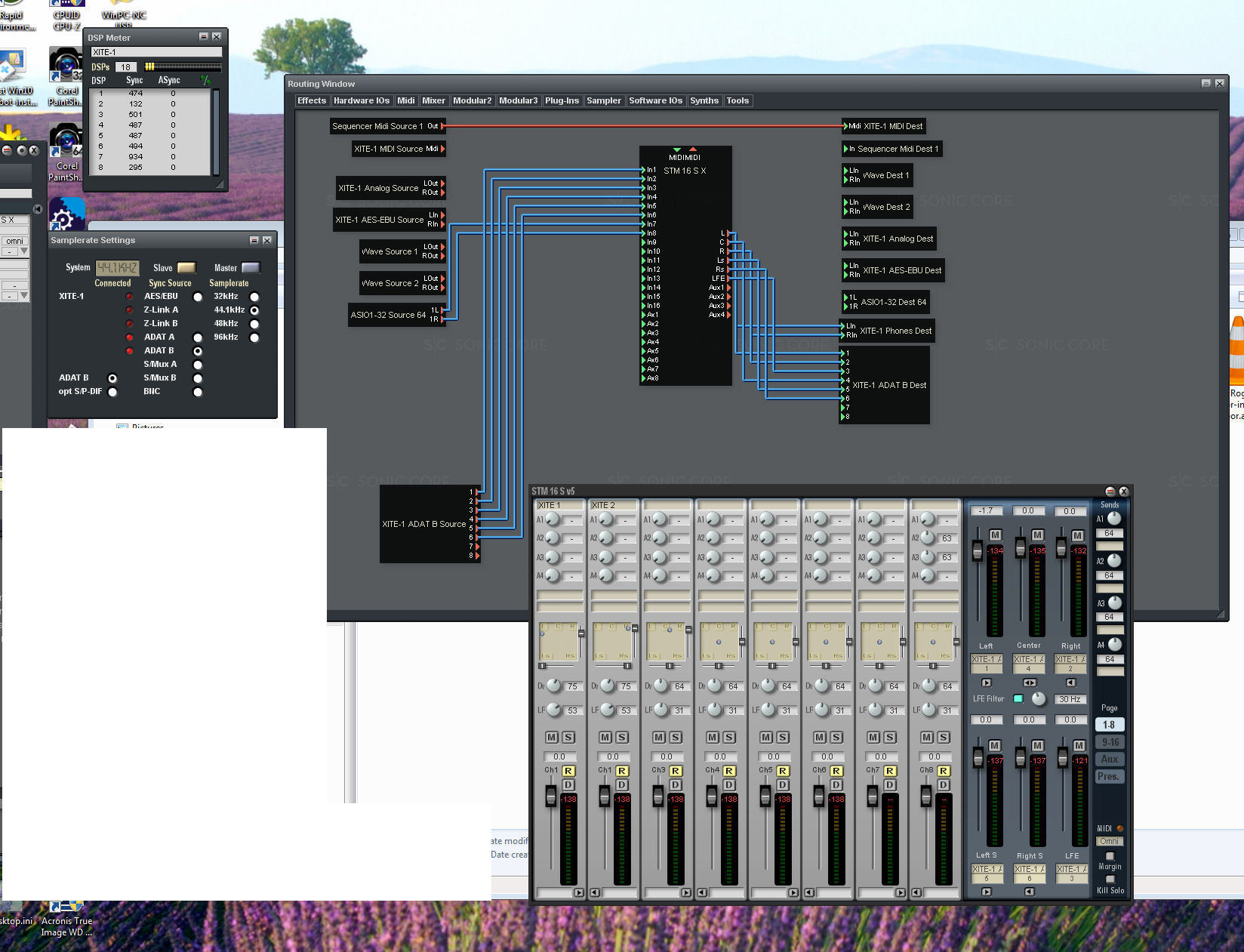Viewport: 1244px width, 952px height.
Task: Set samplerate to 96kHz
Action: (254, 337)
